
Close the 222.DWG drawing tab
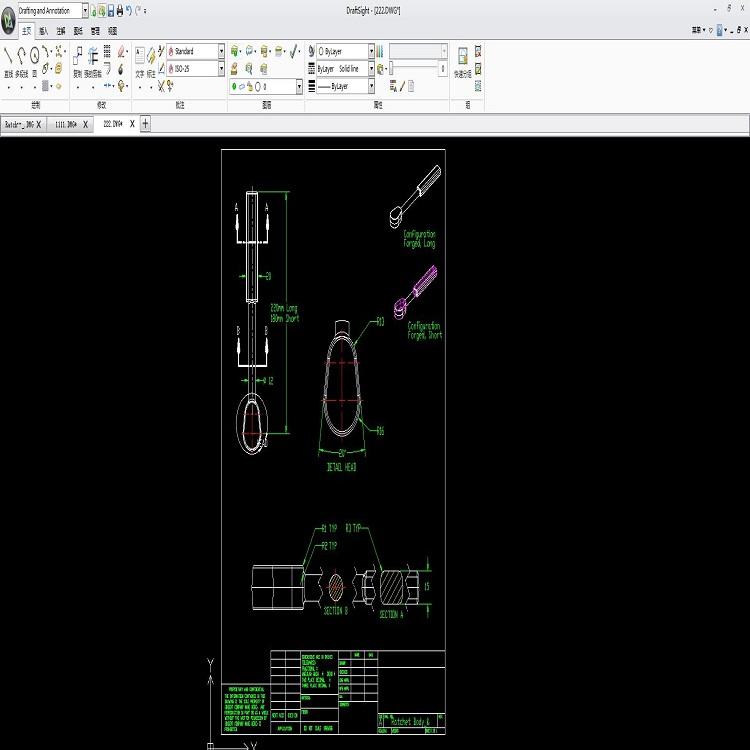(132, 124)
